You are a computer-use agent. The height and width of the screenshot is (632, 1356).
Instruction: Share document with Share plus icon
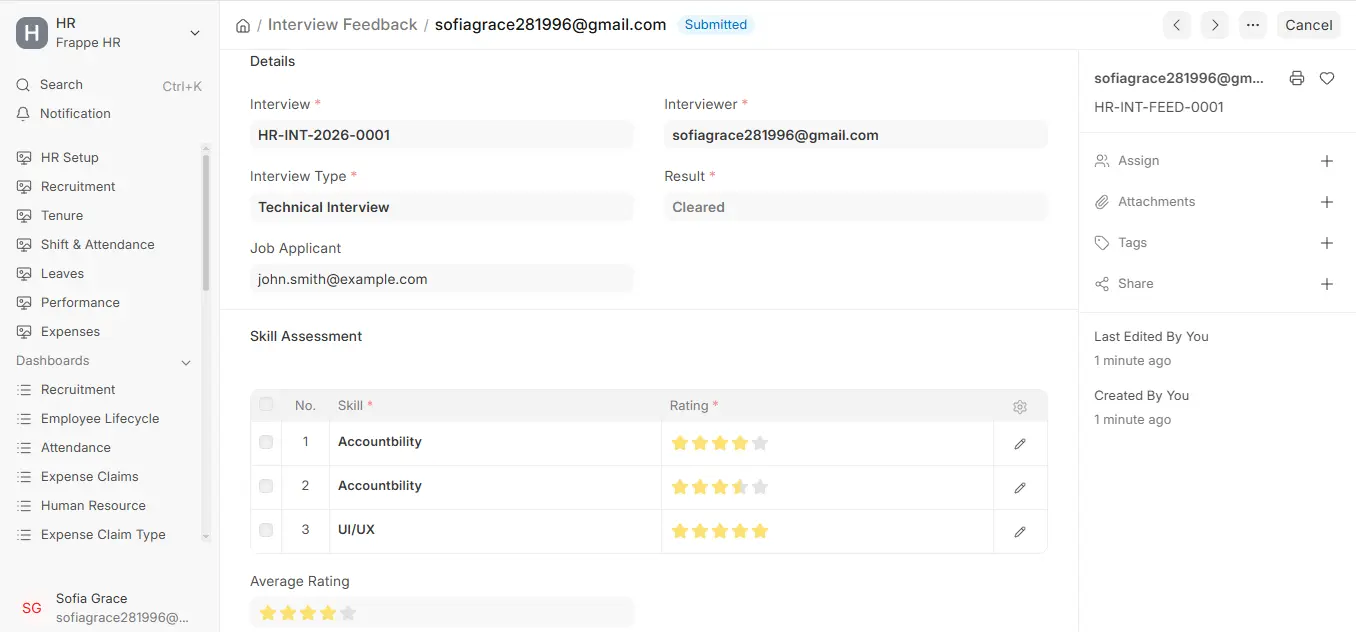click(1327, 284)
